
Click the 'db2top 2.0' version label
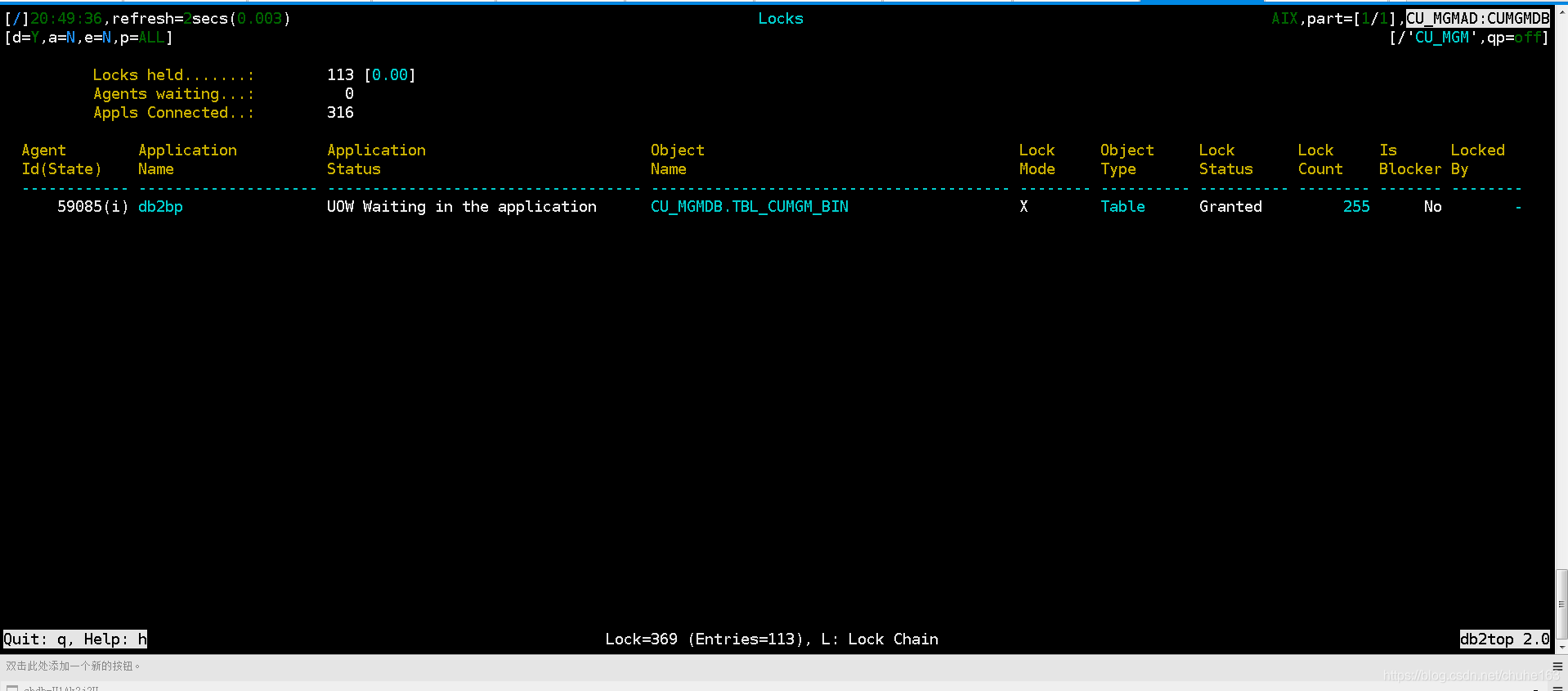1504,639
